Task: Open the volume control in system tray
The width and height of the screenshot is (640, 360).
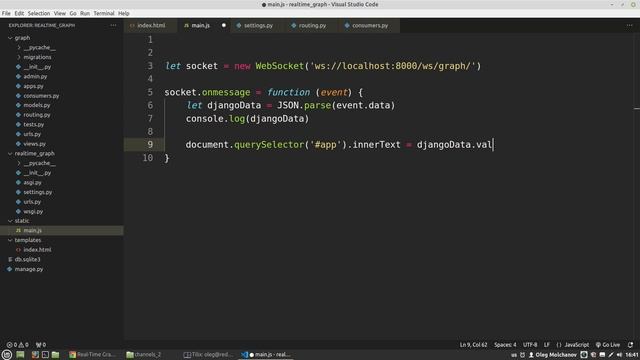Action: click(x=620, y=355)
